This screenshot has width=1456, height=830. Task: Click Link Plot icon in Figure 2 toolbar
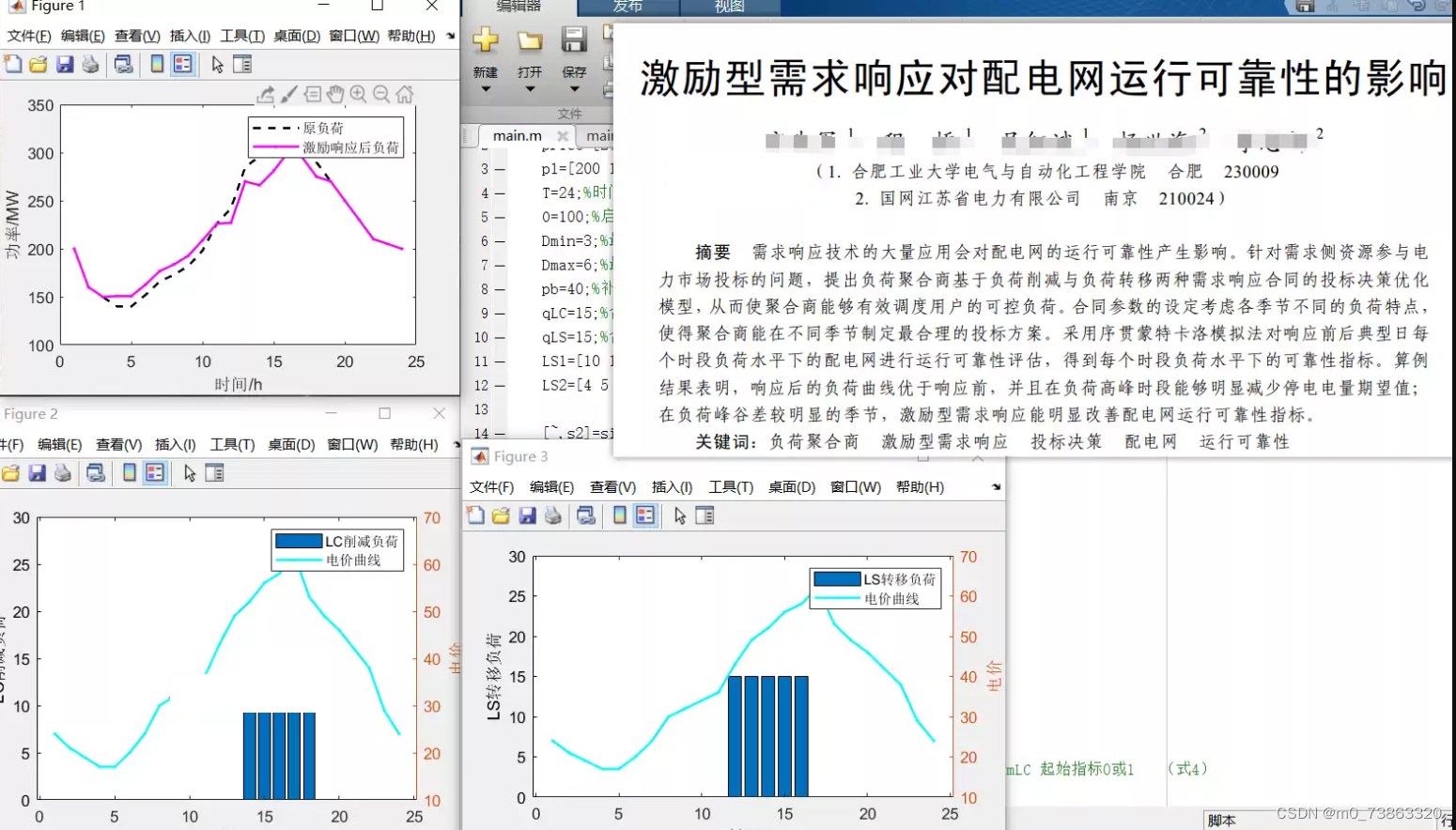tap(96, 473)
